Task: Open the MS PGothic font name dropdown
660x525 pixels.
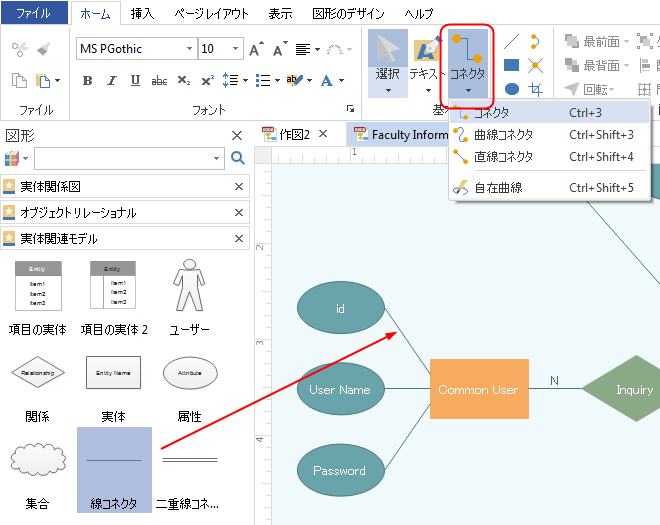Action: point(189,49)
